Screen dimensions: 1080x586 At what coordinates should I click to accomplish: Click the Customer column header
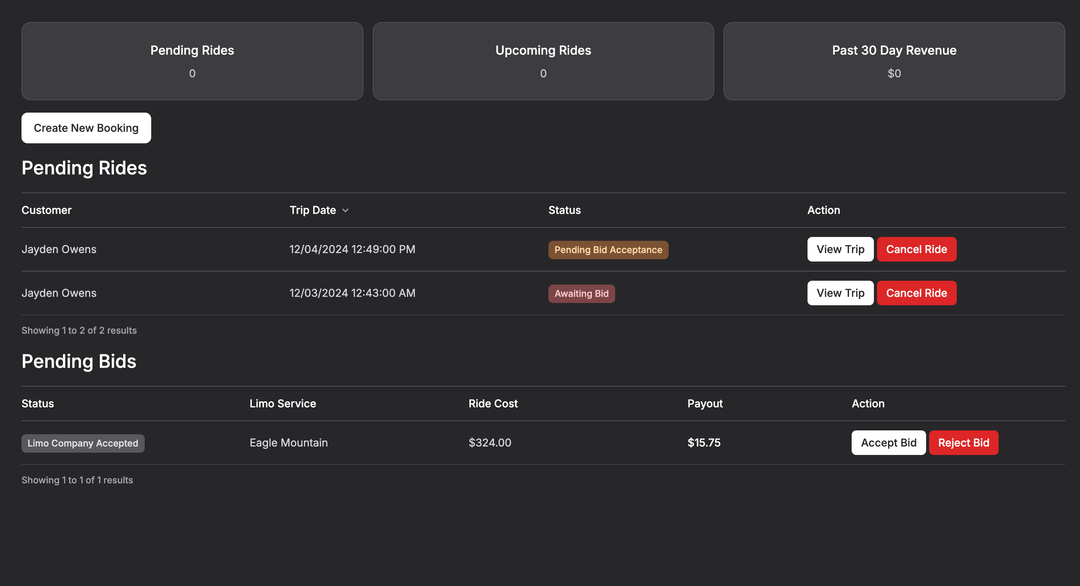click(46, 210)
